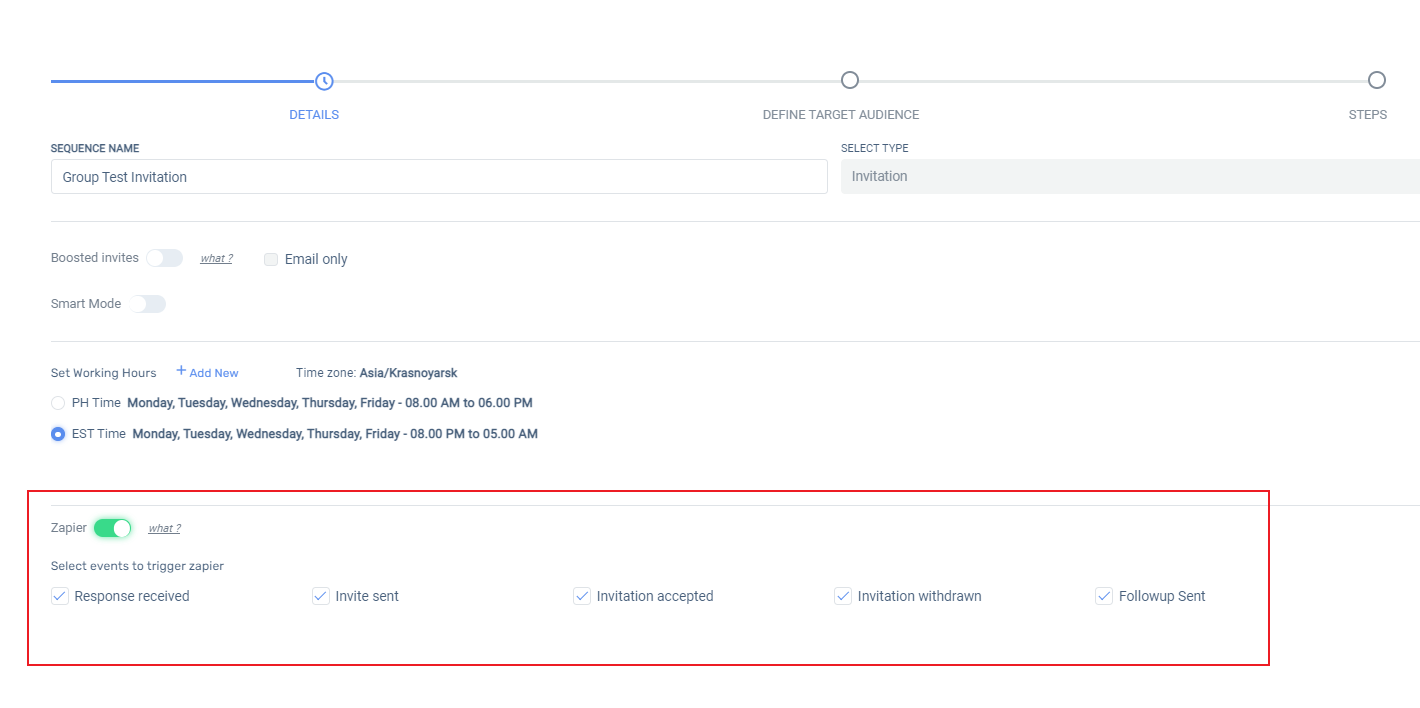Select the EST Time radio button

58,434
